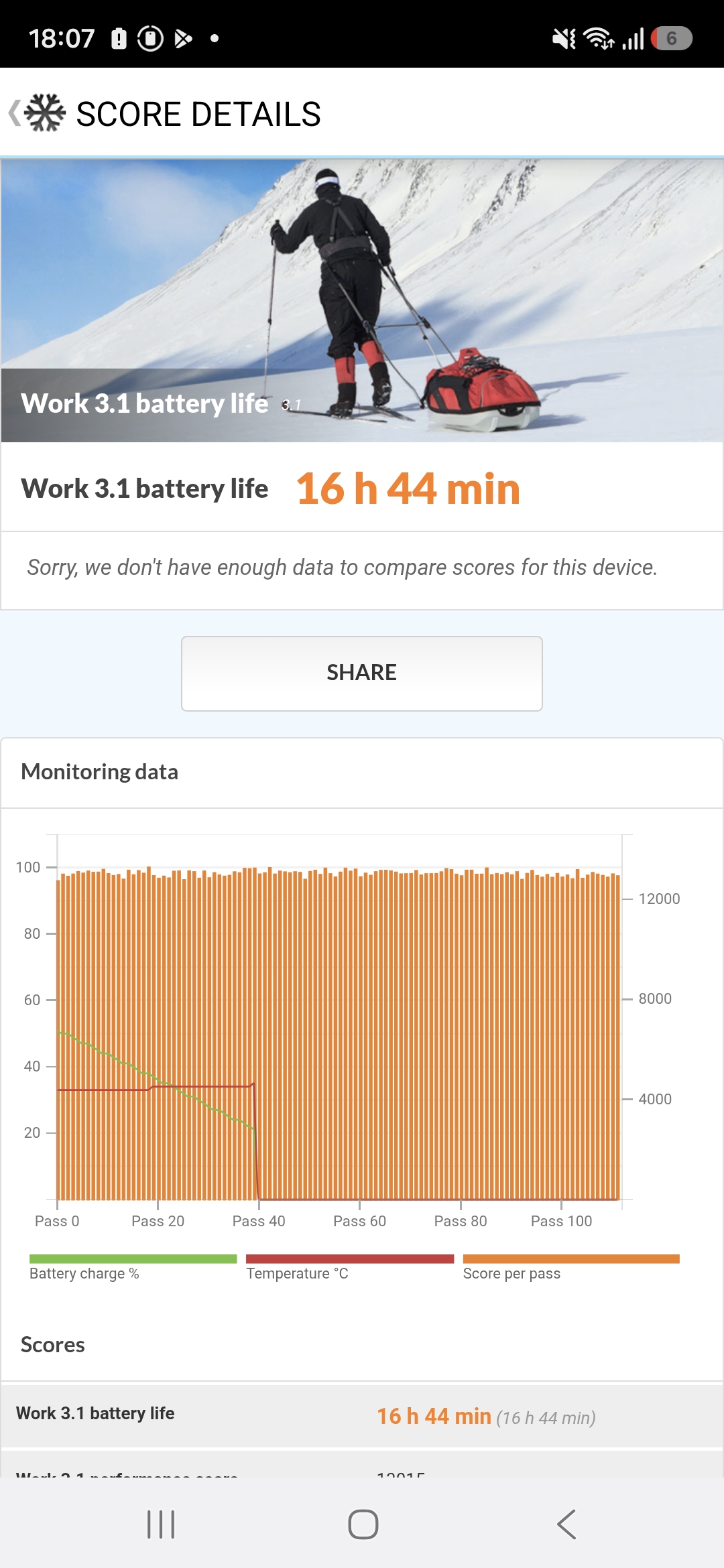Toggle the Battery charge % legend series
This screenshot has width=724, height=1568.
pos(84,1273)
